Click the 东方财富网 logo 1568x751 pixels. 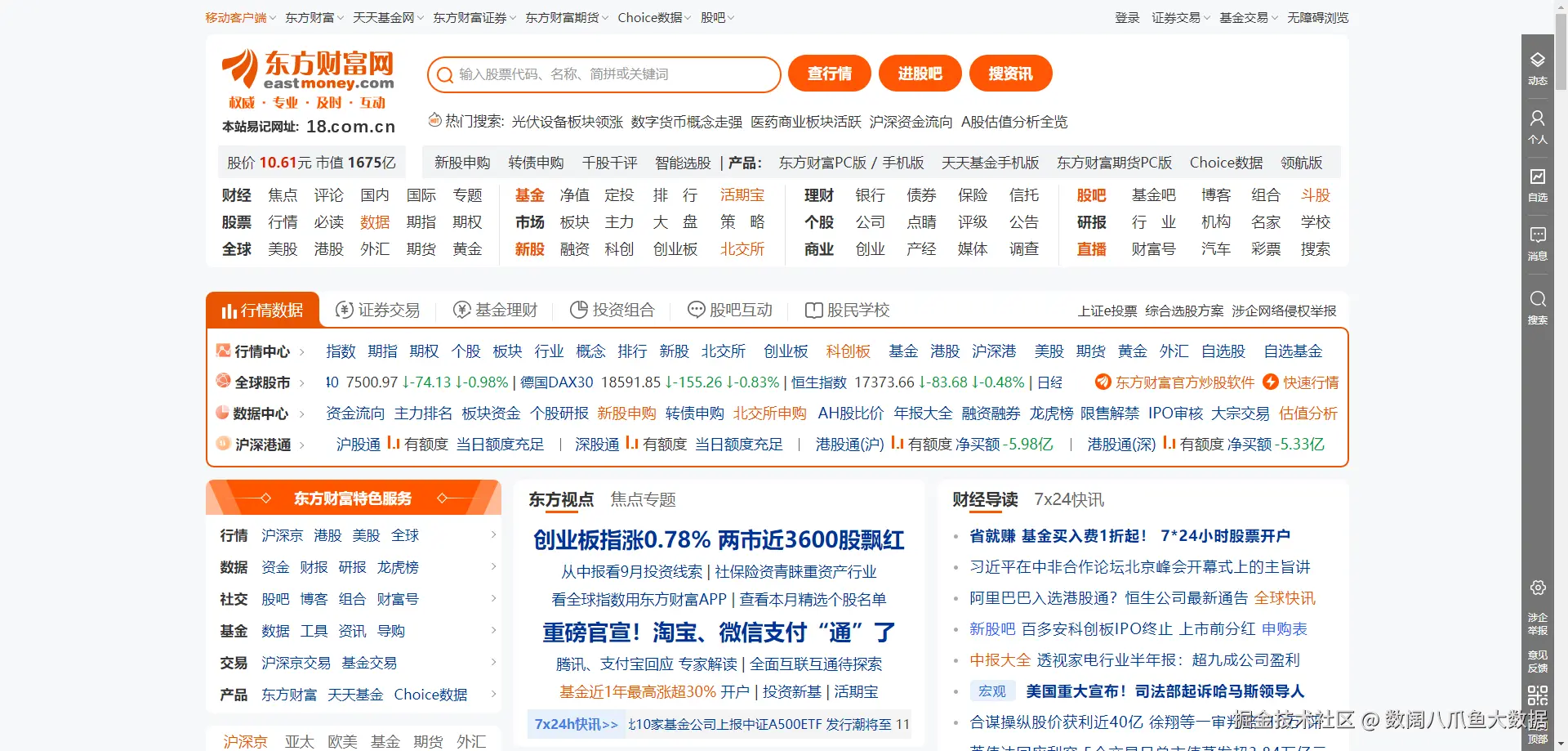click(308, 78)
